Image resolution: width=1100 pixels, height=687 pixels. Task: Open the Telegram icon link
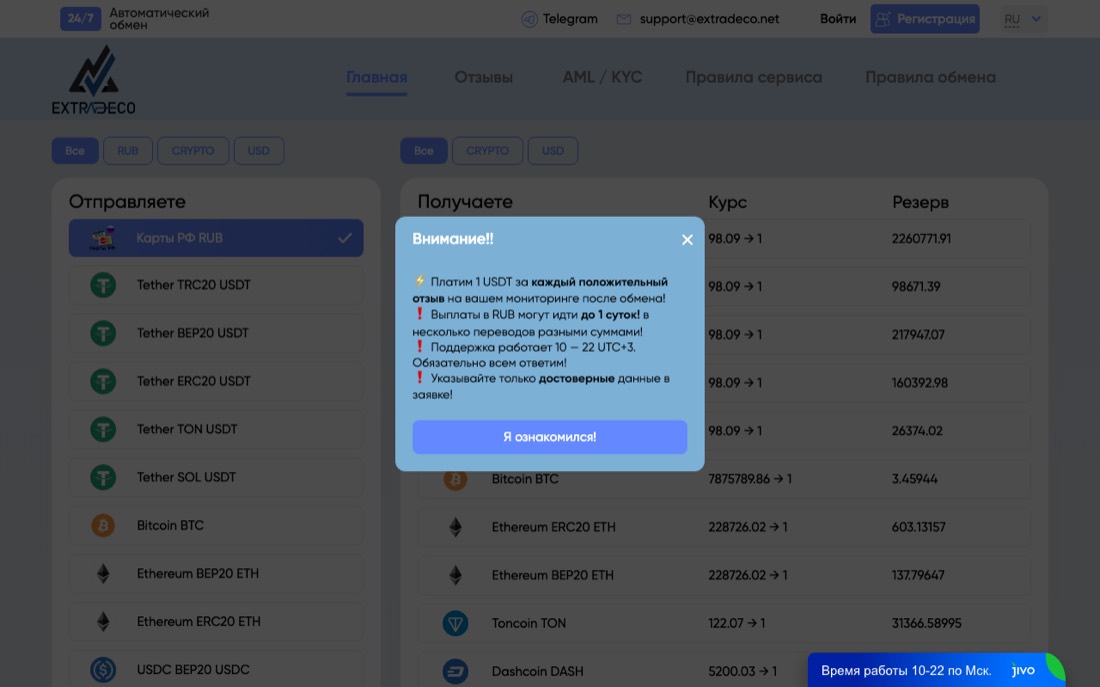tap(530, 19)
